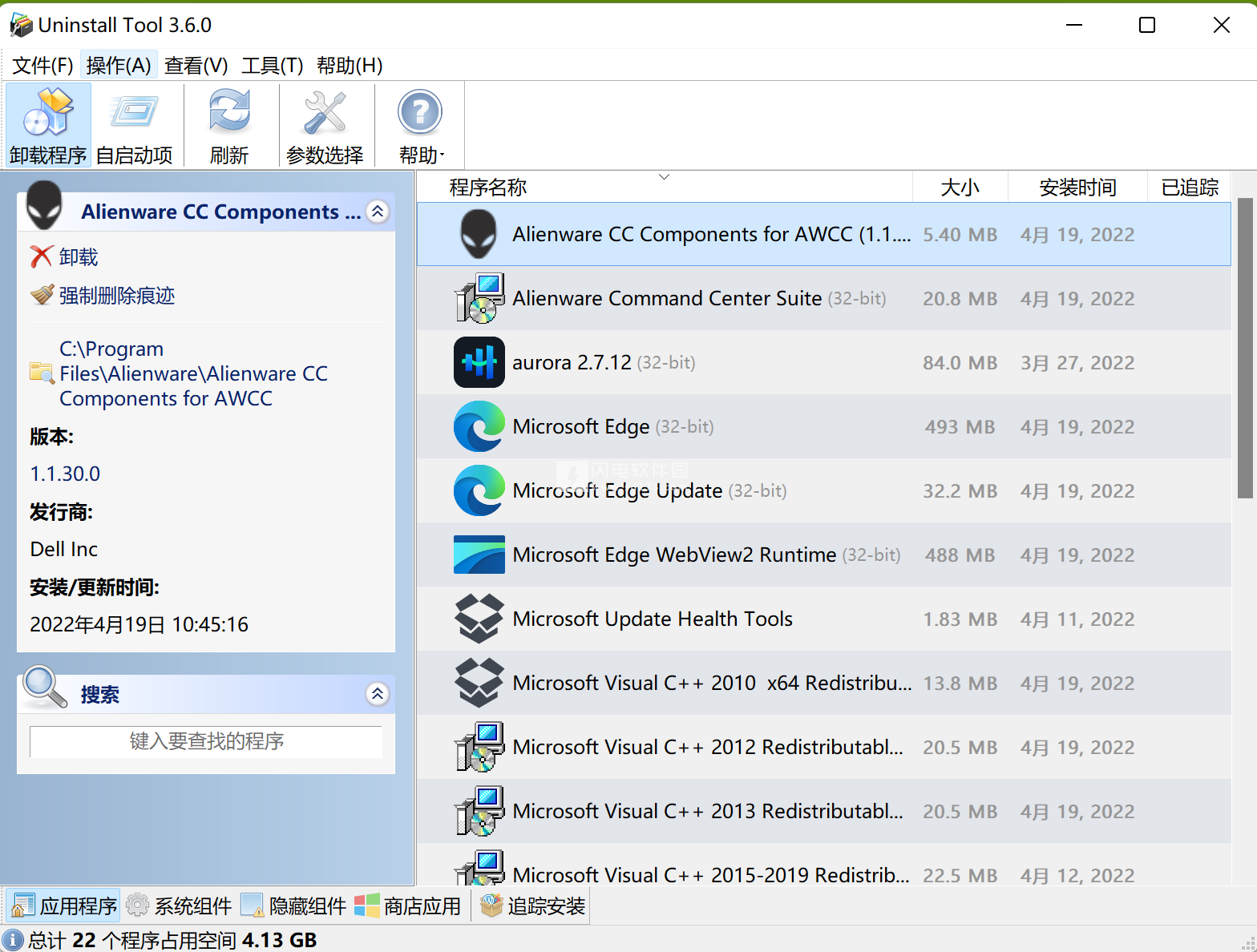Click Microsoft Update Health Tools icon

(479, 619)
